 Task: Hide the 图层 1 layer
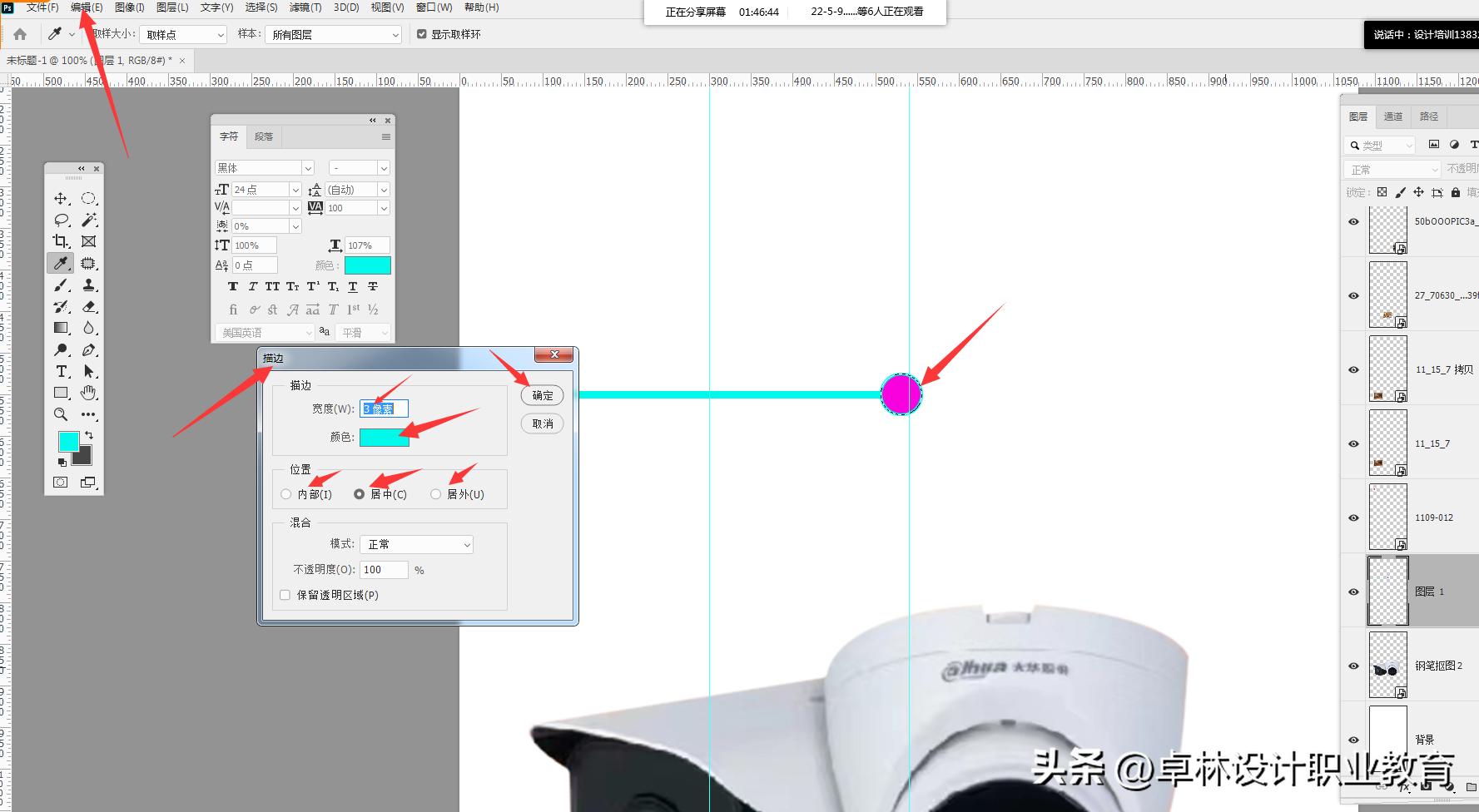(1353, 592)
